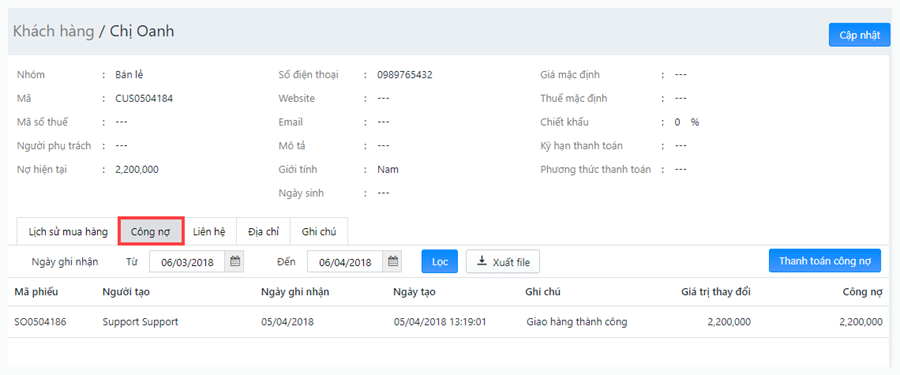This screenshot has height=375, width=900.
Task: Click Nợ hiện tại value 2,200,000
Action: tap(137, 169)
